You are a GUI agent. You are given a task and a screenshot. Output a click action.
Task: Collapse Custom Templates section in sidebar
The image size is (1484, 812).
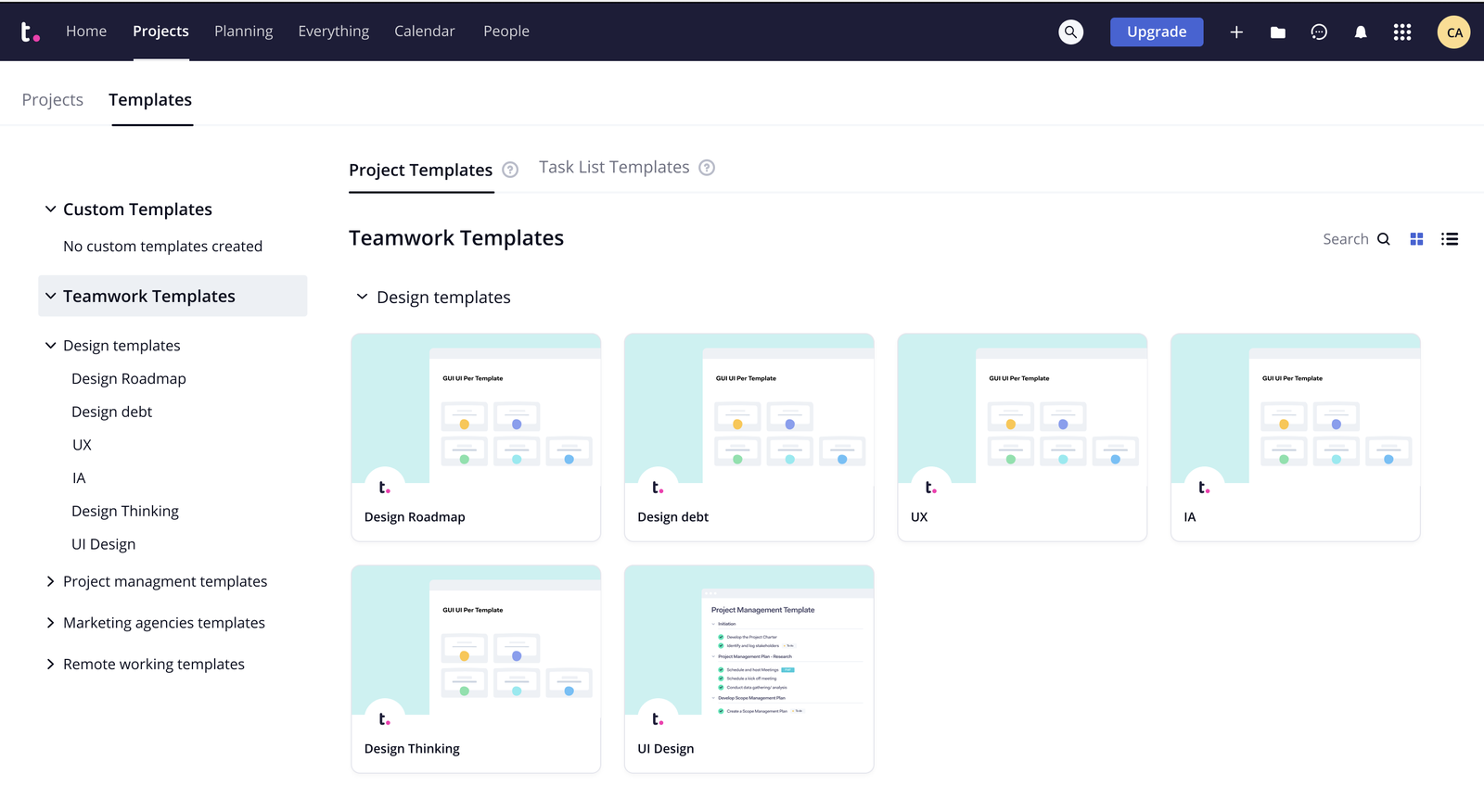click(50, 209)
